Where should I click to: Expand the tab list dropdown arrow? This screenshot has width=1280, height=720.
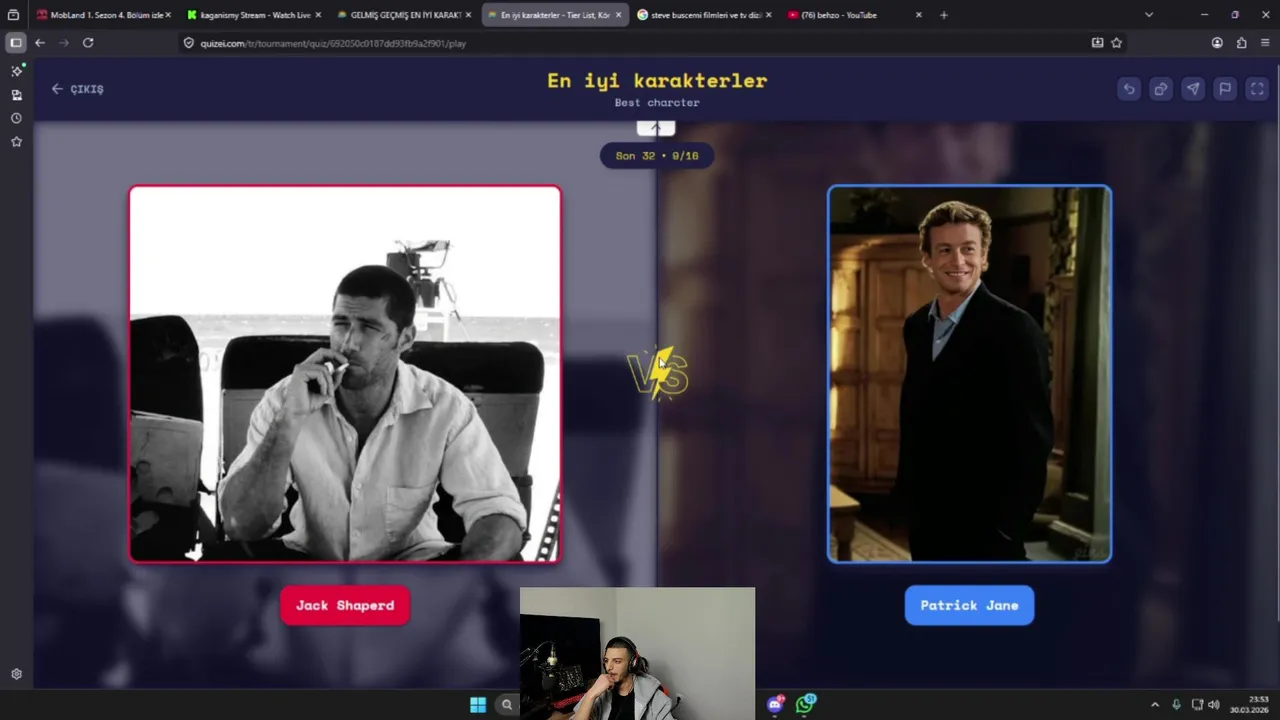point(1148,15)
